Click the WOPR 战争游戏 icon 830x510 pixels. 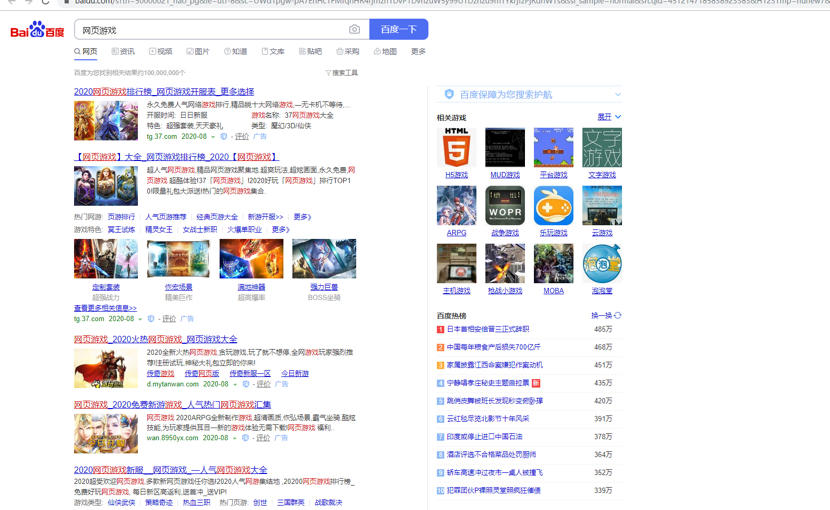(505, 205)
